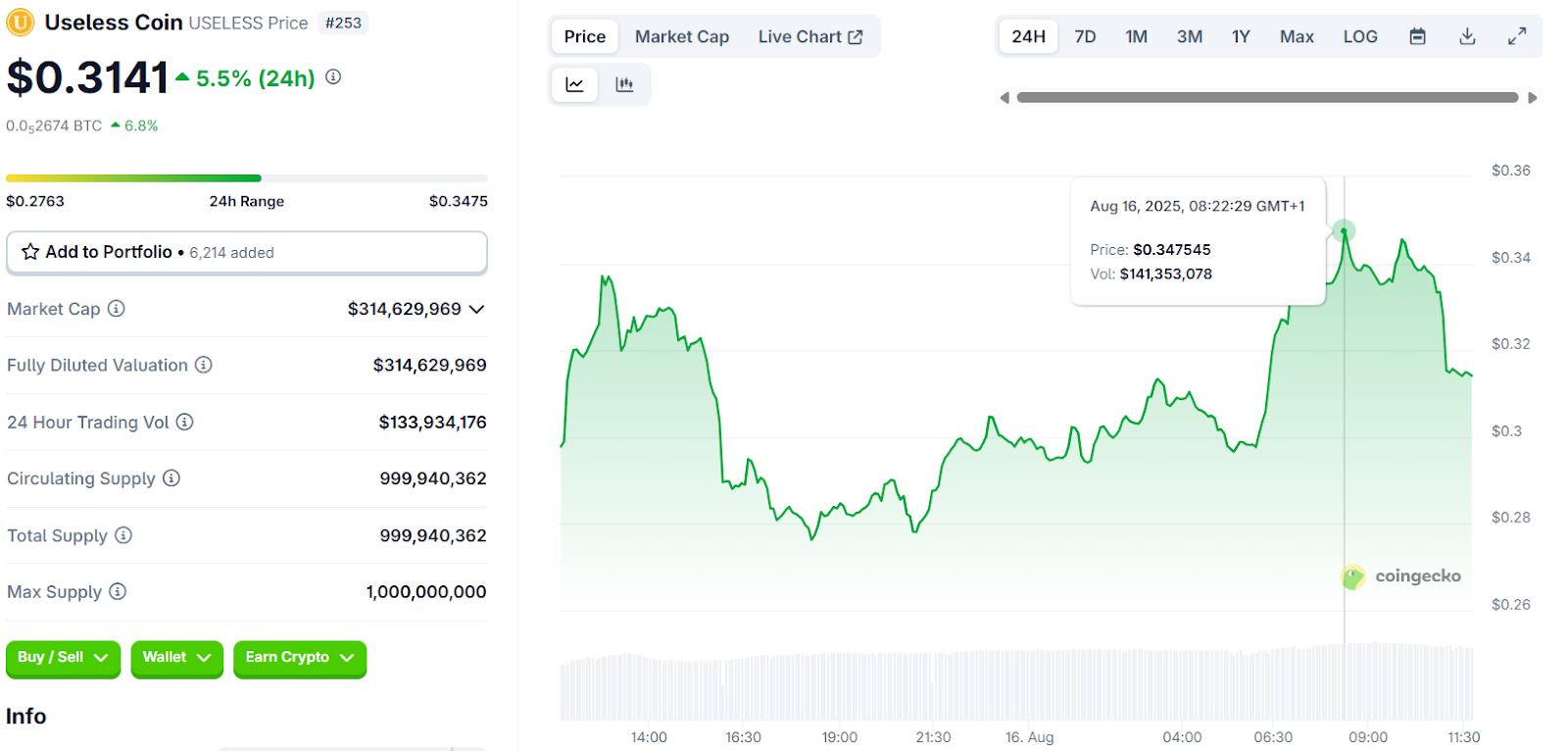Download the chart data
Image resolution: width=1568 pixels, height=751 pixels.
pos(1467,36)
